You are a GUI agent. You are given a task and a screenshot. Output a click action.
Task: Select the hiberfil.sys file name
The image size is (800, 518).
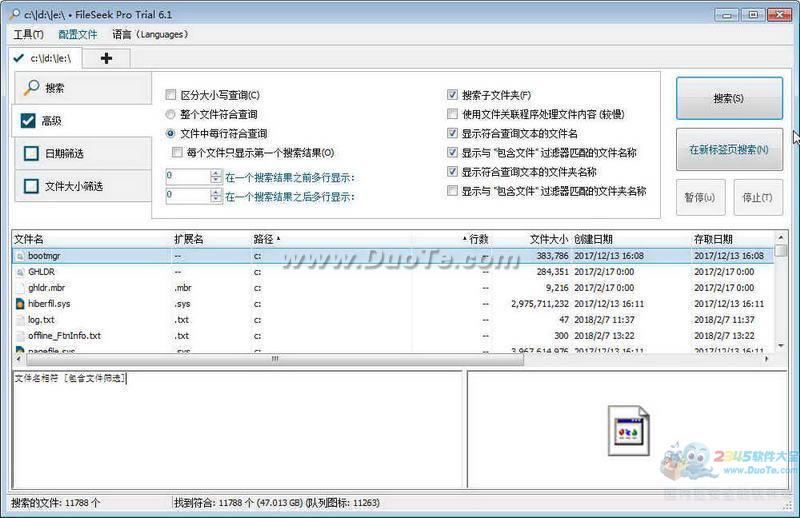coord(49,304)
